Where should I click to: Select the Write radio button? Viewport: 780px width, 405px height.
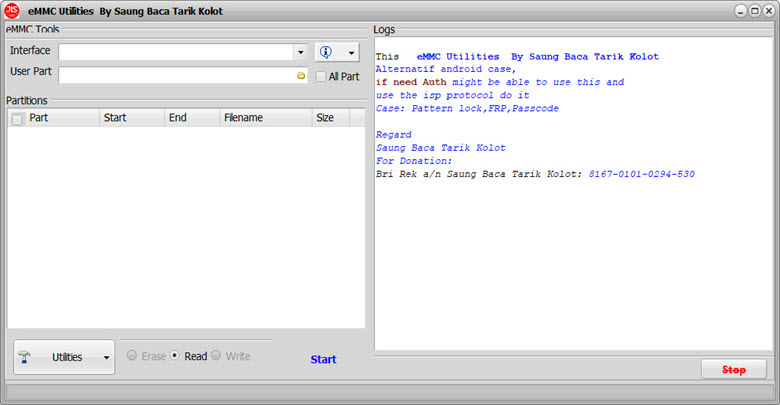point(216,355)
